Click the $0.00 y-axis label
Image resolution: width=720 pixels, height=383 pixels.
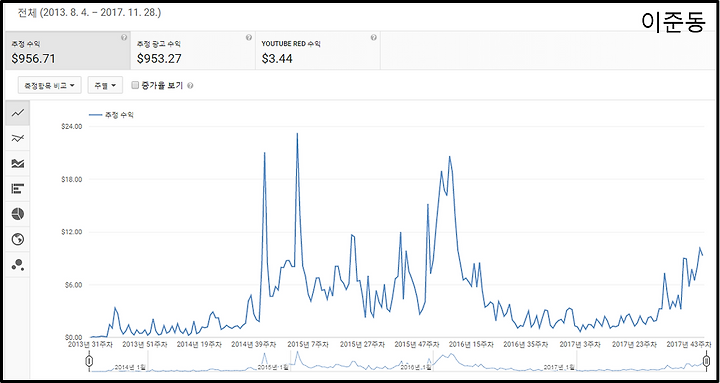pos(73,338)
